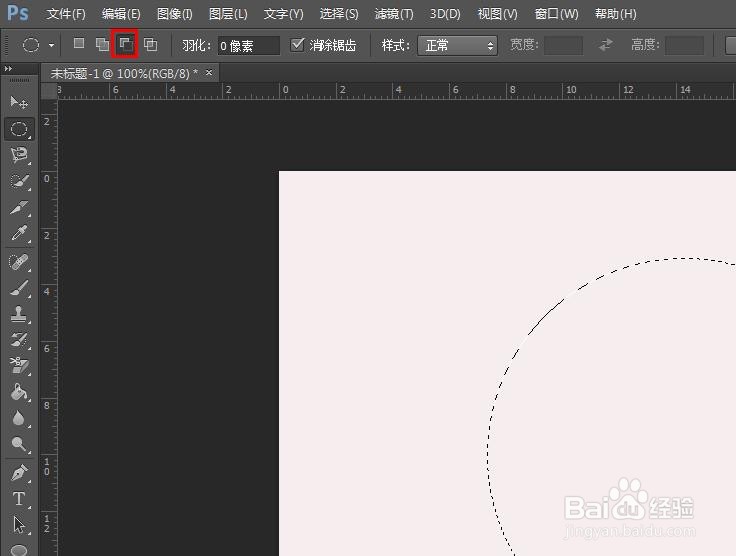Select the Path Selection tool
The height and width of the screenshot is (556, 736).
(19, 525)
